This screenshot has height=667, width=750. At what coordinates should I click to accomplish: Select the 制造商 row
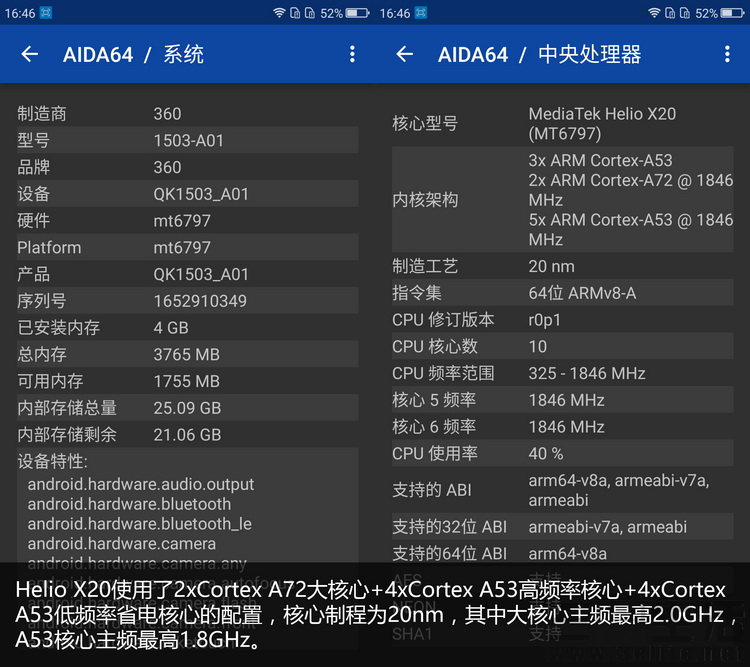click(x=187, y=114)
